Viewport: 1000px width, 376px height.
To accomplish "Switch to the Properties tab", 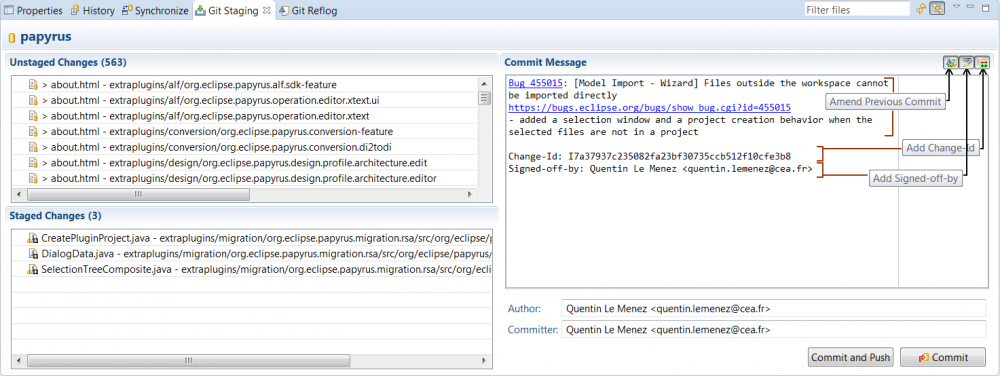I will (x=33, y=11).
